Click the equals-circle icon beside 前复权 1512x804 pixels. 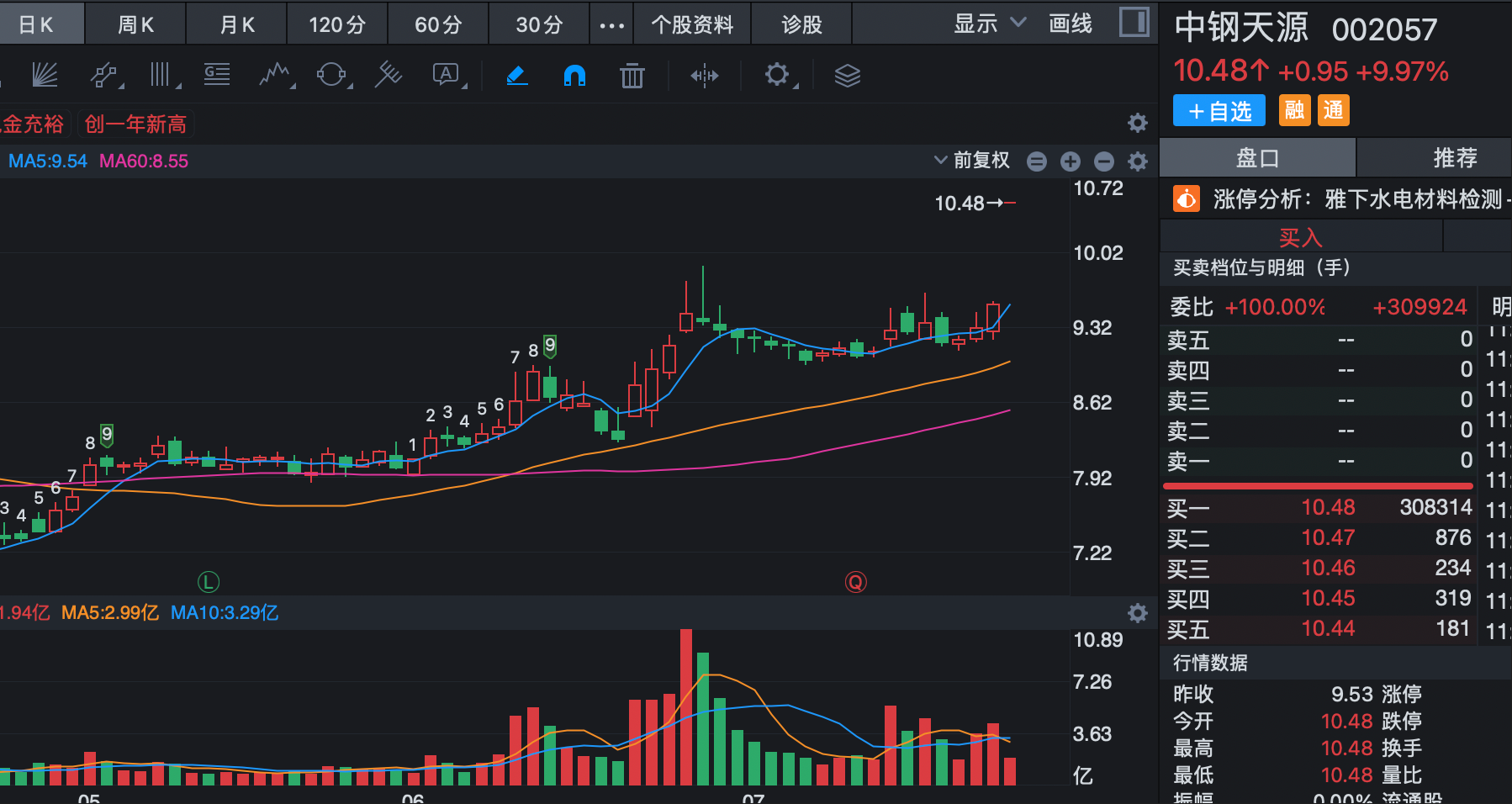[1037, 161]
